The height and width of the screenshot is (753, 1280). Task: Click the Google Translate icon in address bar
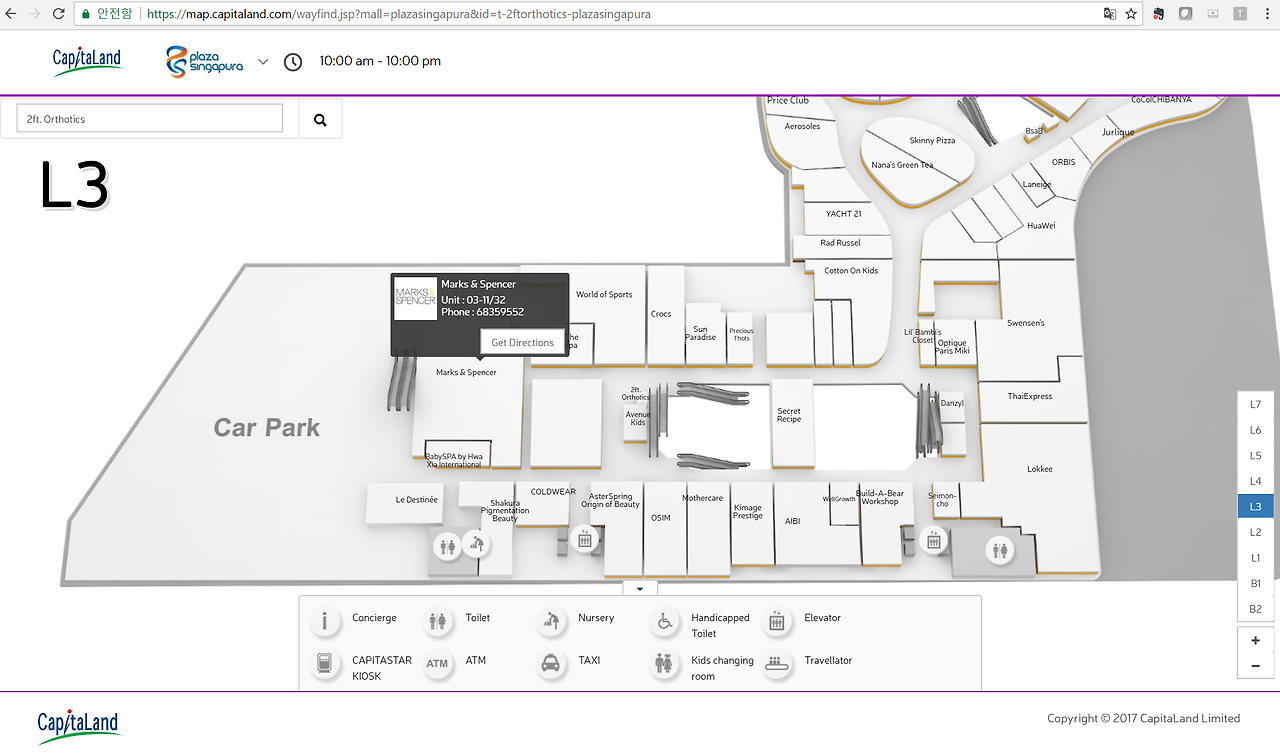(x=1109, y=14)
